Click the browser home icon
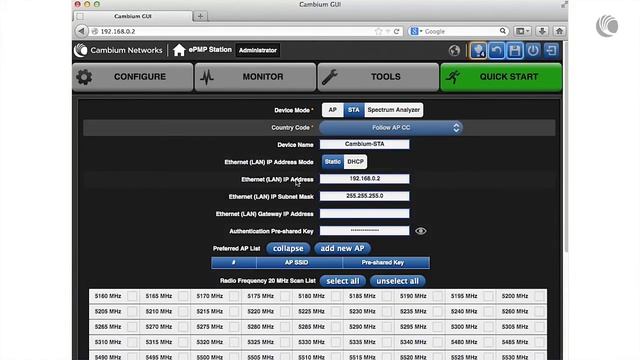The width and height of the screenshot is (640, 360). pyautogui.click(x=559, y=31)
